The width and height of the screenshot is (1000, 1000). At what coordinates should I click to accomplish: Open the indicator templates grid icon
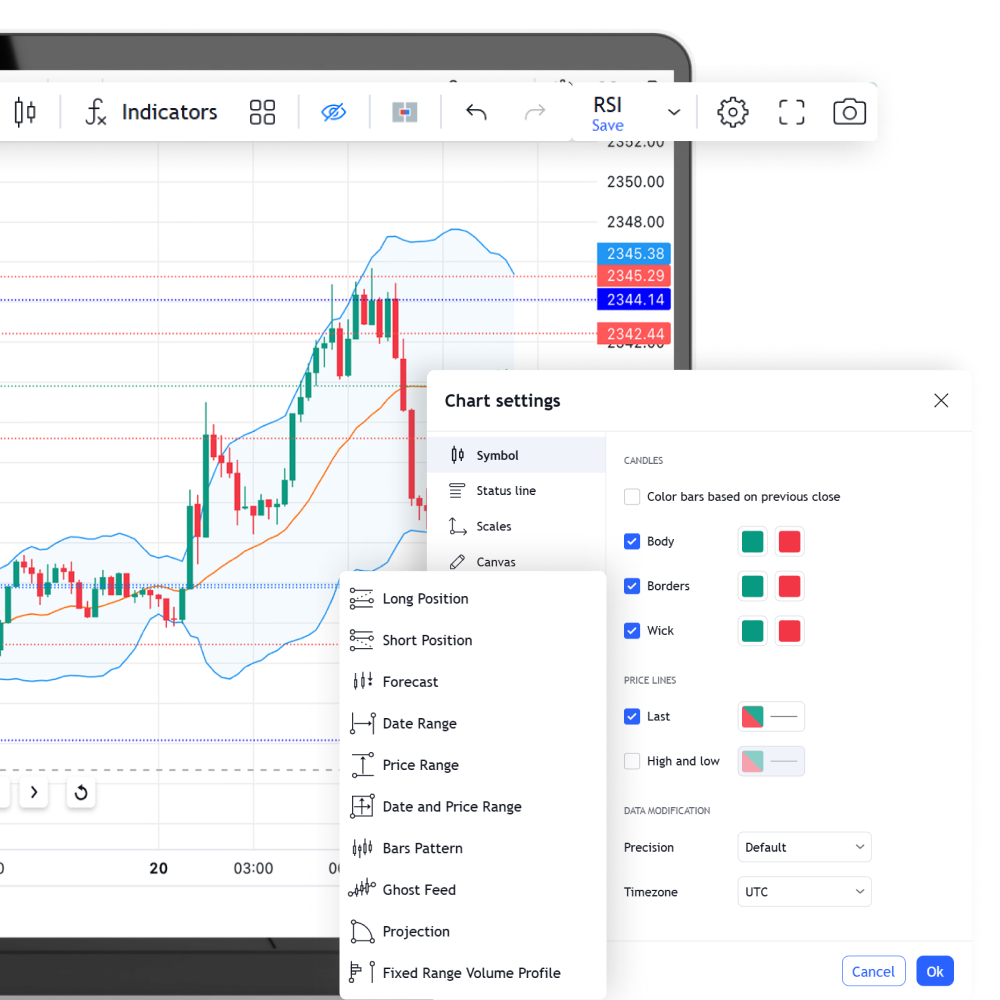click(262, 112)
